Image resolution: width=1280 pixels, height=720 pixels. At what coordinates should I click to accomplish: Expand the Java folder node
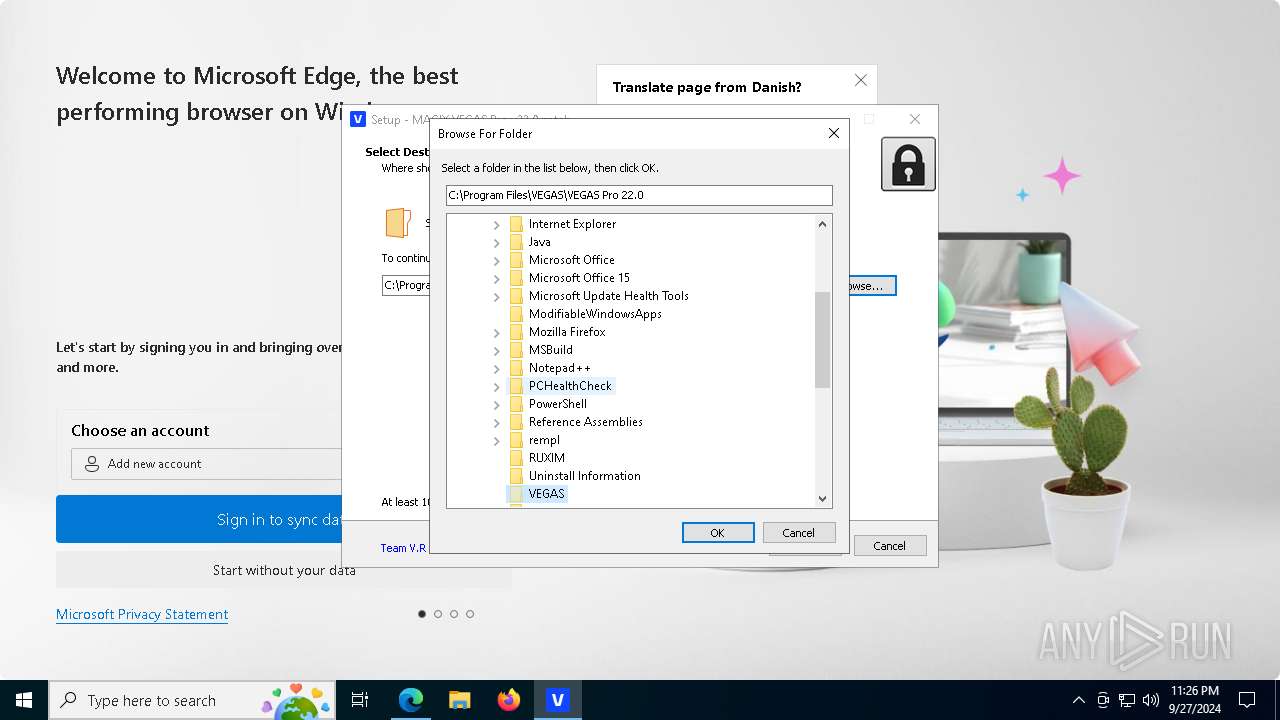coord(496,242)
